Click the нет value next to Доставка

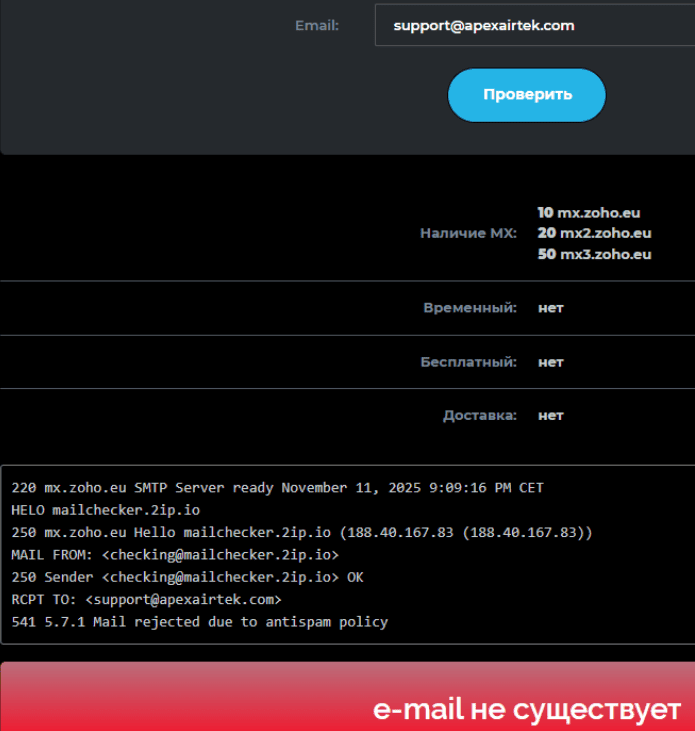[x=551, y=415]
